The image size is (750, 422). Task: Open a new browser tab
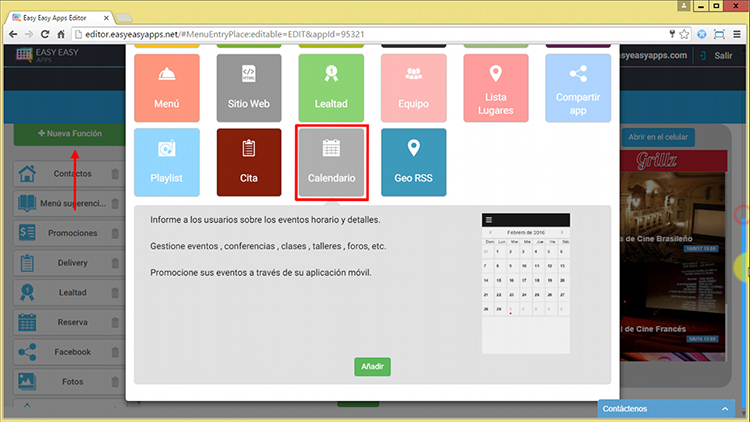124,18
